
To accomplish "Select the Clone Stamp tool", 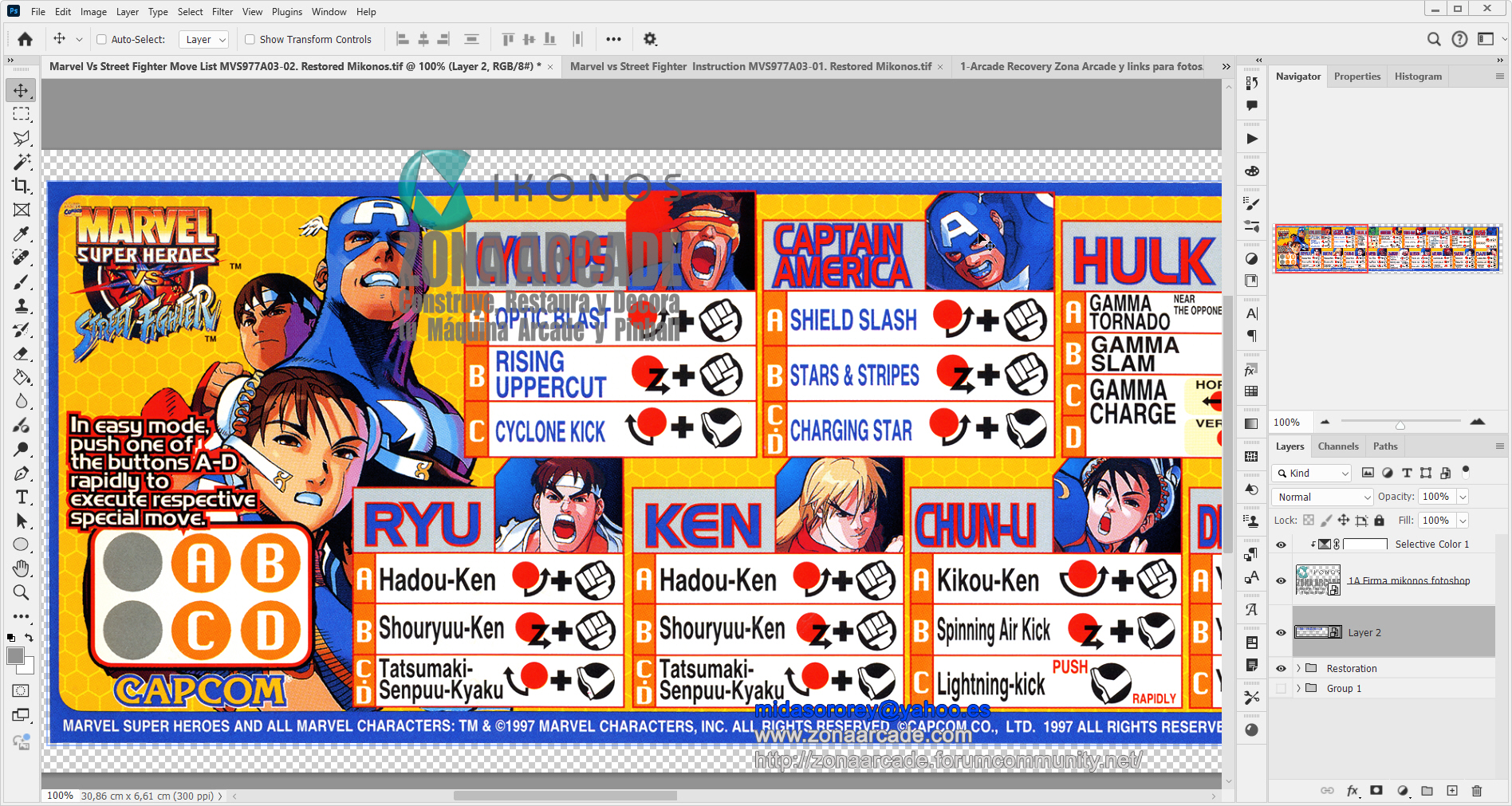I will tap(22, 305).
